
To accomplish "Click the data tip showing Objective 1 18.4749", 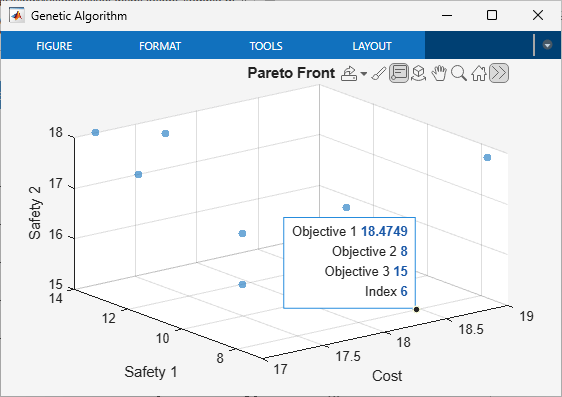I will tap(349, 262).
